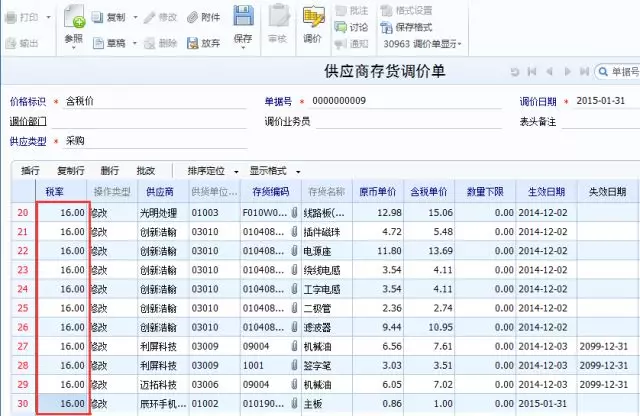Click the 存货编码 column header
The image size is (640, 416).
[271, 192]
